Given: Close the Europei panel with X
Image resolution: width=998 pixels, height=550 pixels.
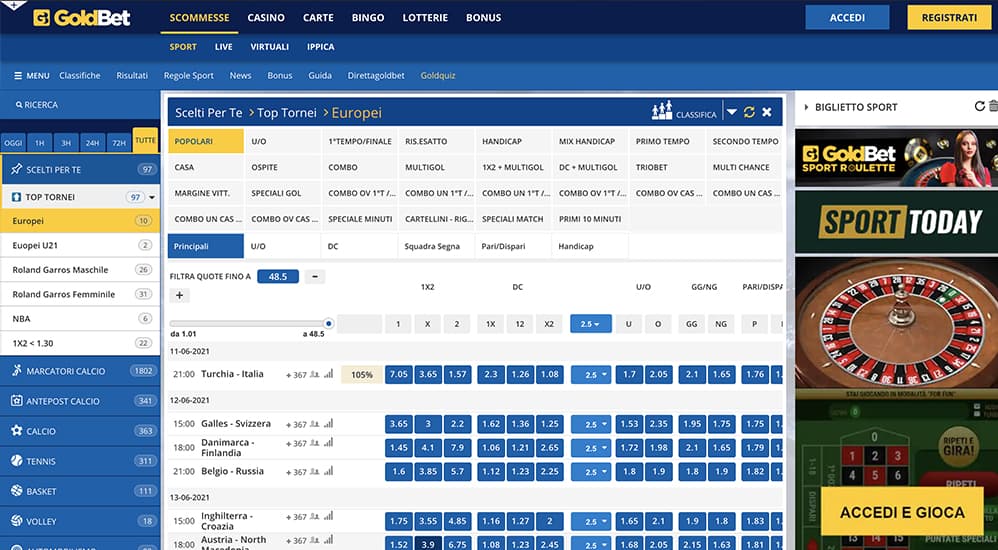Looking at the screenshot, I should 767,112.
